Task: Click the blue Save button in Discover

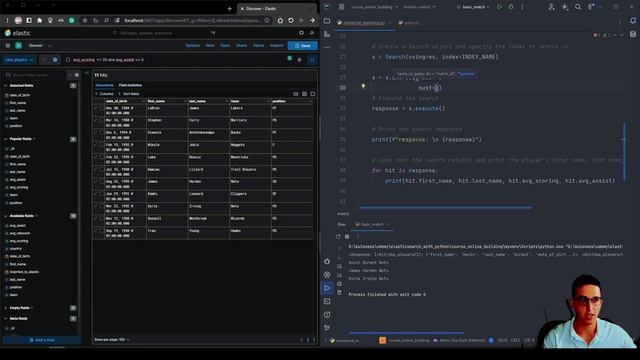Action: pos(302,46)
